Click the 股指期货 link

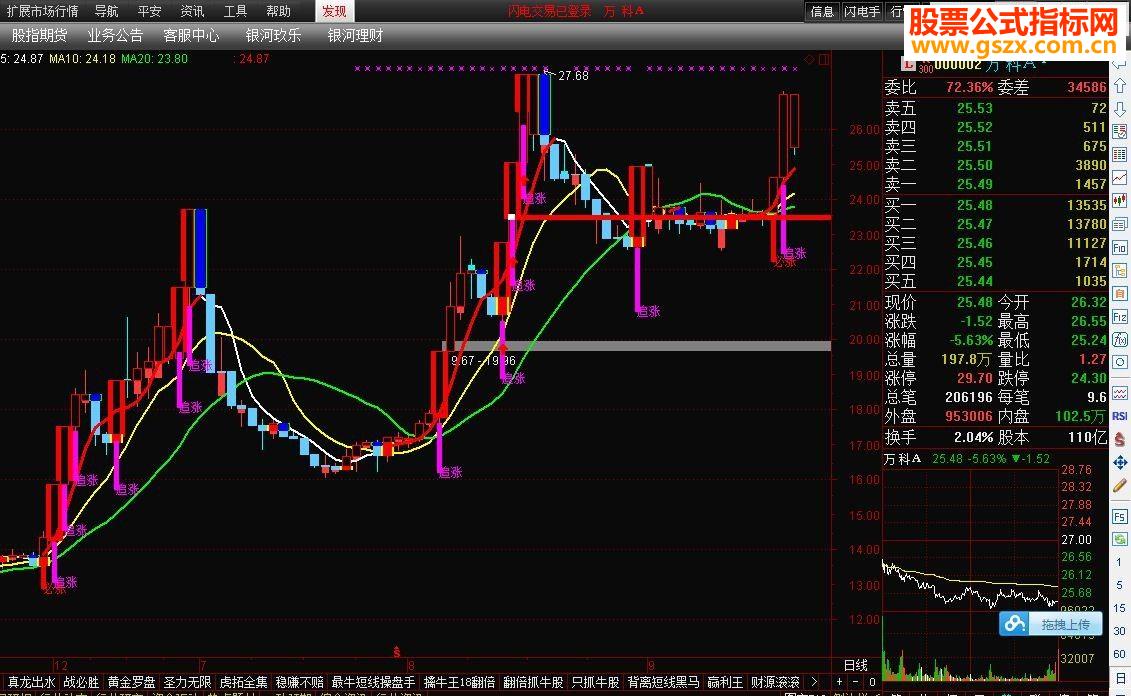40,35
